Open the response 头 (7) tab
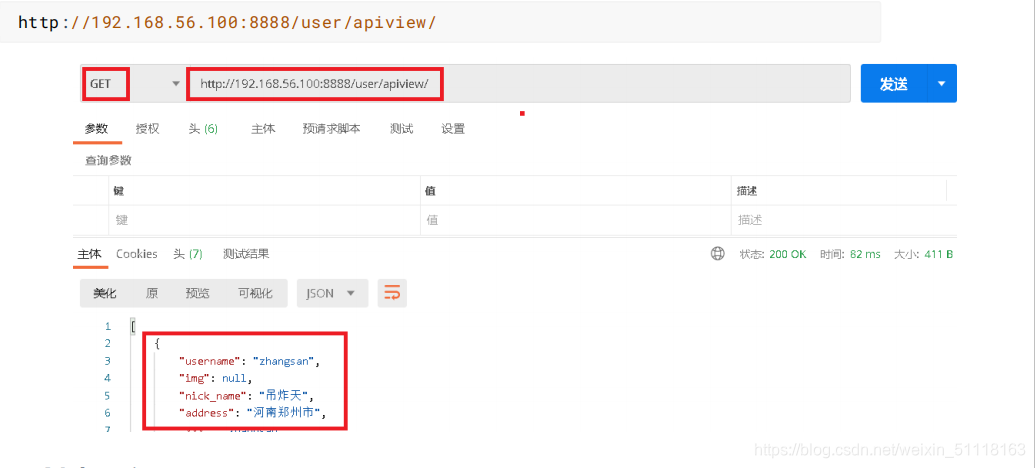This screenshot has width=1035, height=468. tap(188, 254)
